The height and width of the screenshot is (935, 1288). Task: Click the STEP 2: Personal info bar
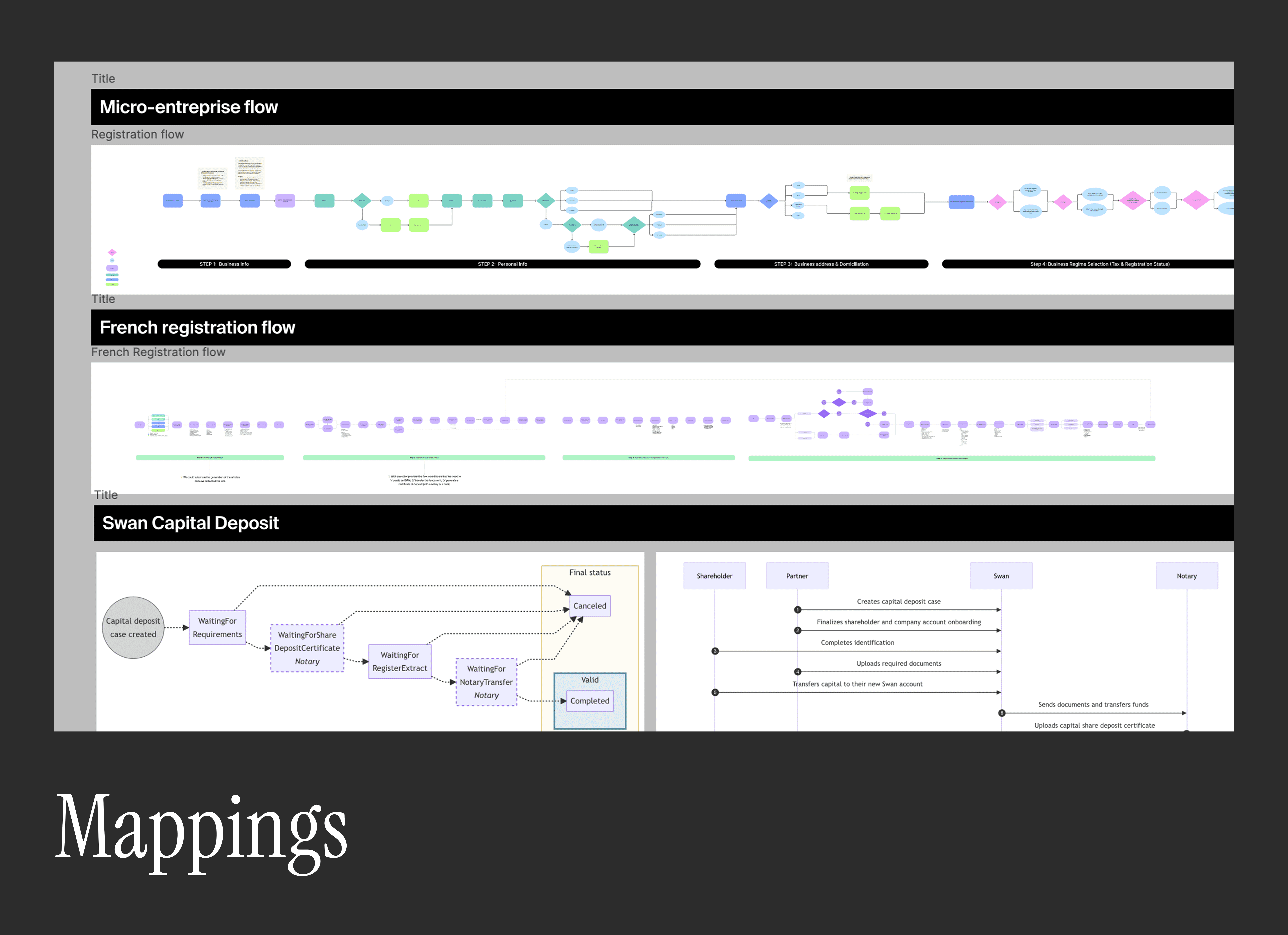pos(503,264)
